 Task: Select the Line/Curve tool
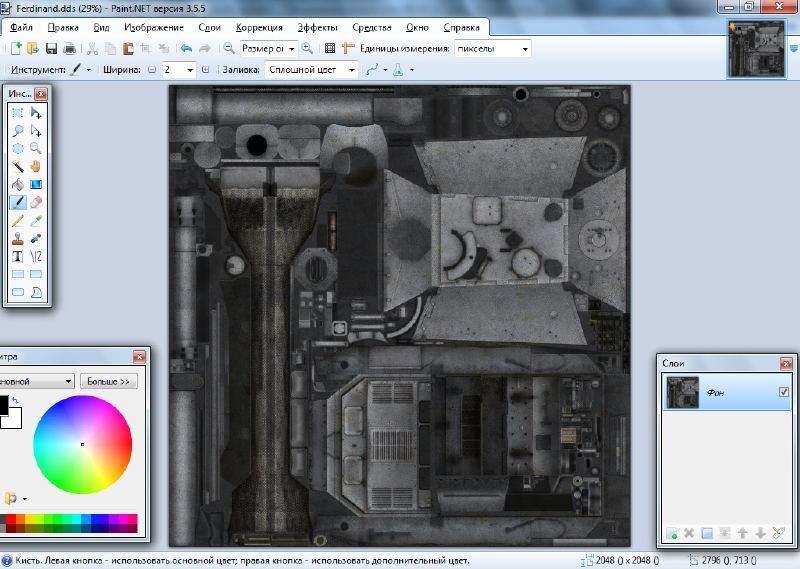click(36, 256)
